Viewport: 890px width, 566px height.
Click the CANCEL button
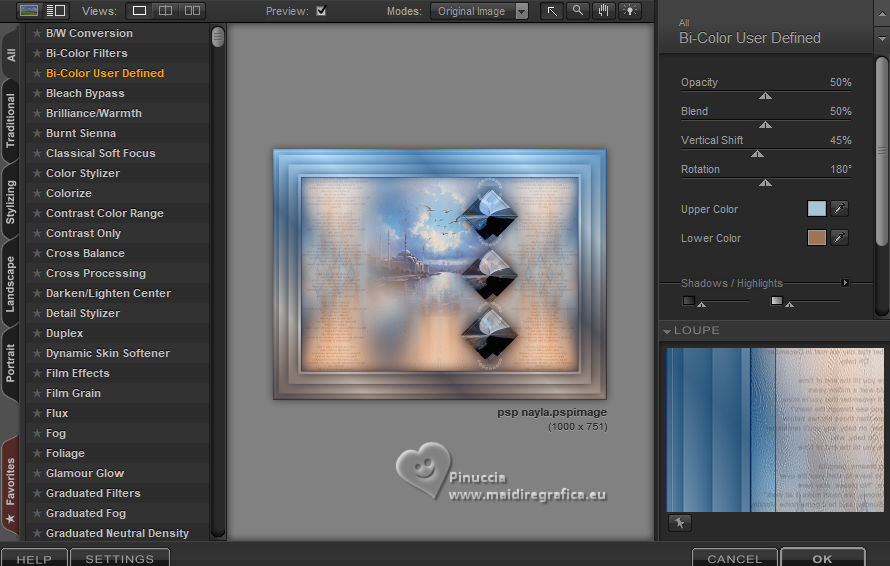[x=734, y=559]
